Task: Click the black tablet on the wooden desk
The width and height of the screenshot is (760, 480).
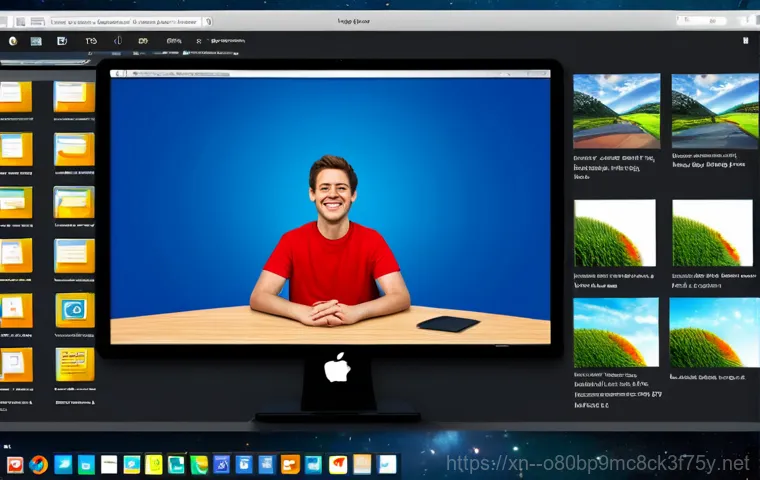Action: point(448,323)
